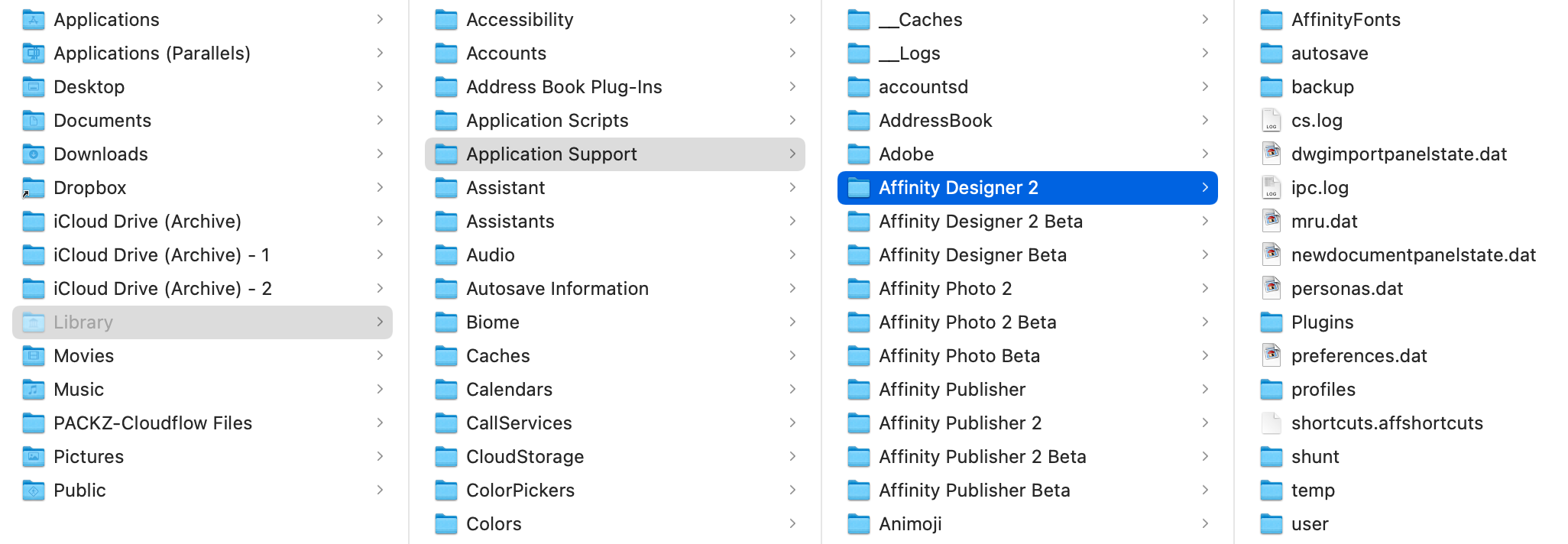Select Affinity Photo 2 Beta folder
Viewport: 1568px width, 544px height.
(x=1028, y=322)
